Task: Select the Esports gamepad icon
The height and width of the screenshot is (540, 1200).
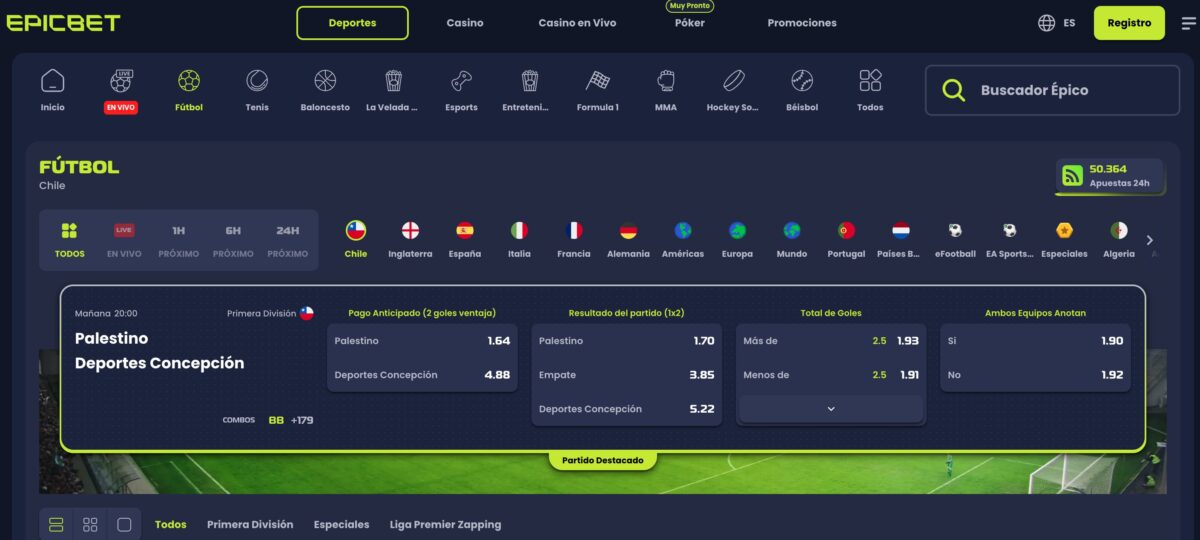Action: pos(461,90)
